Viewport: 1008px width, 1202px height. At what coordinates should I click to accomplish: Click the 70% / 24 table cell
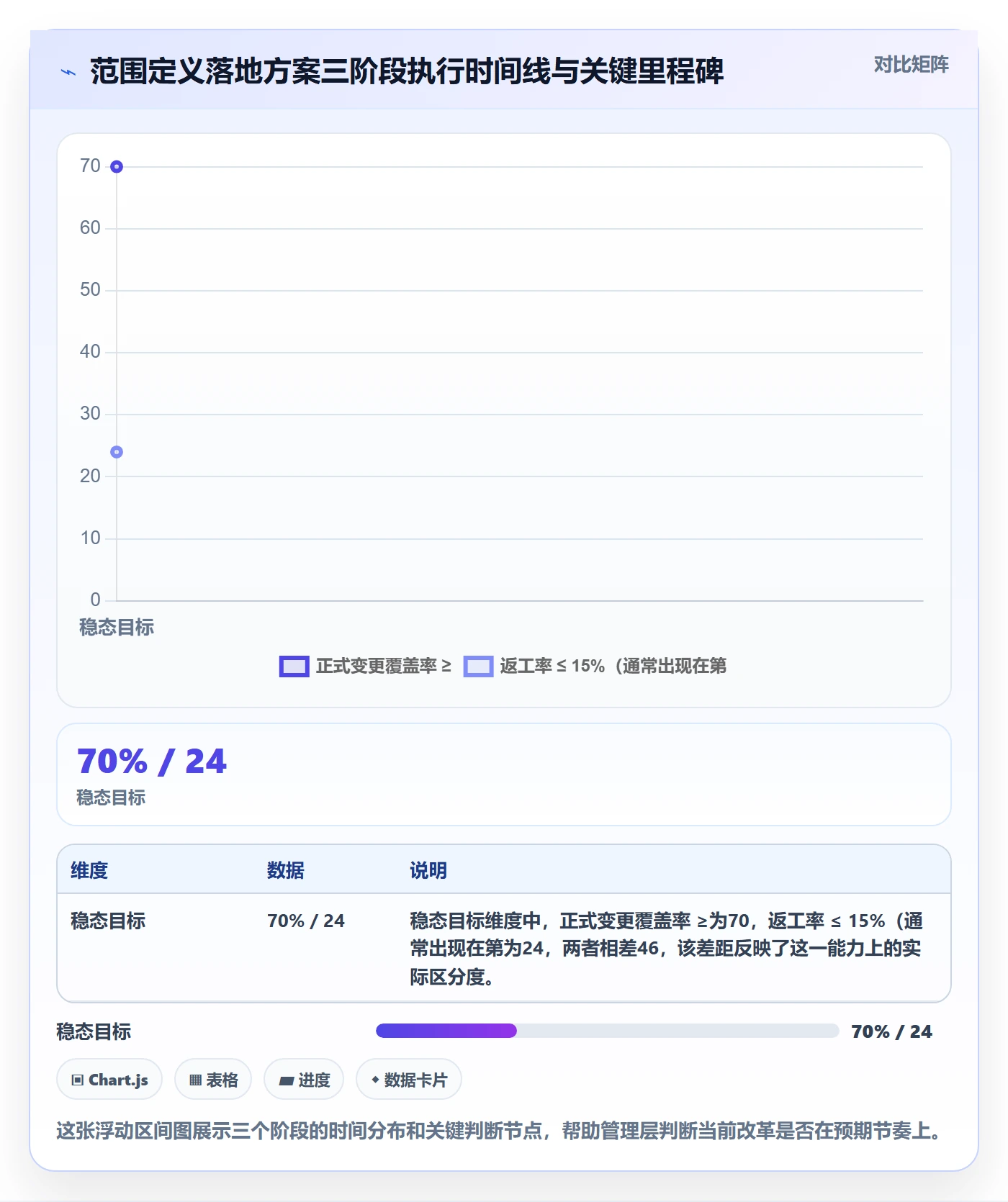tap(306, 921)
